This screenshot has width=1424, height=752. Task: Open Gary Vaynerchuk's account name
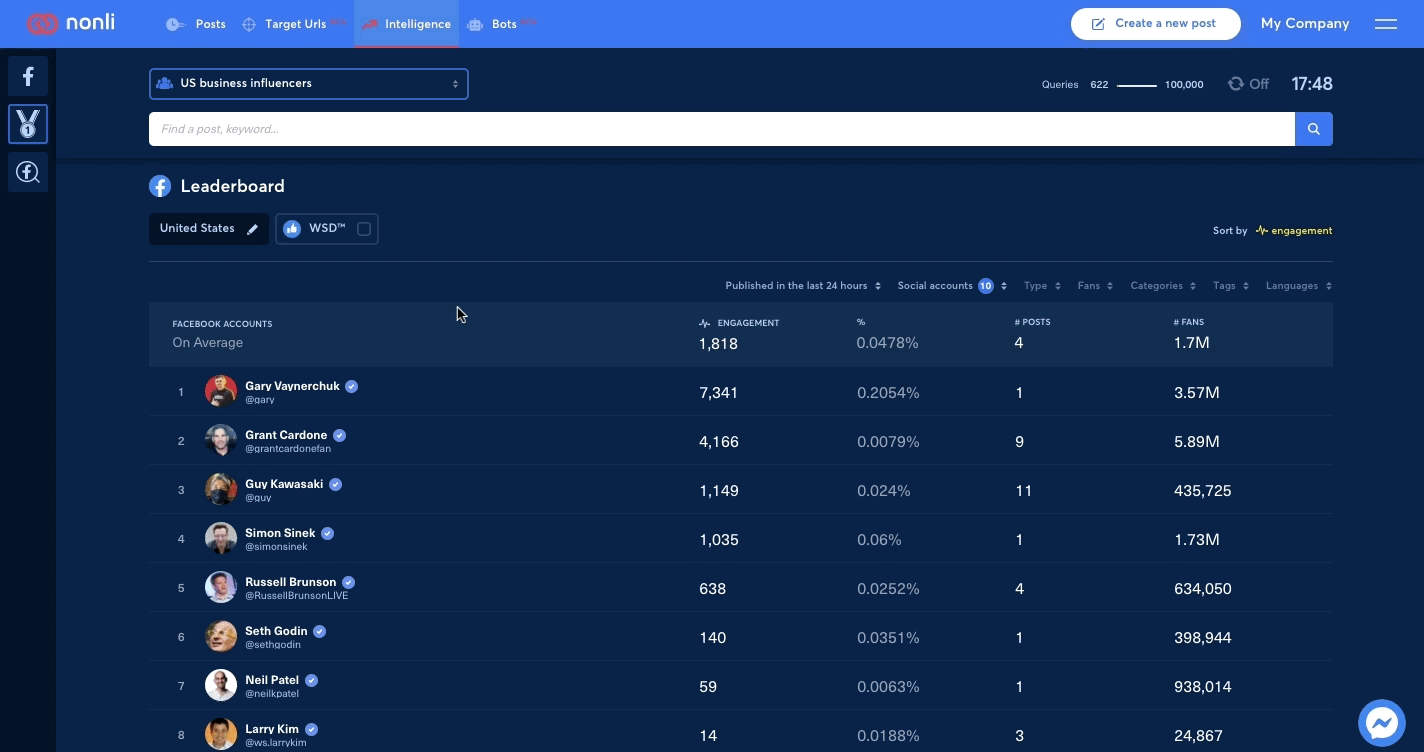(x=292, y=386)
